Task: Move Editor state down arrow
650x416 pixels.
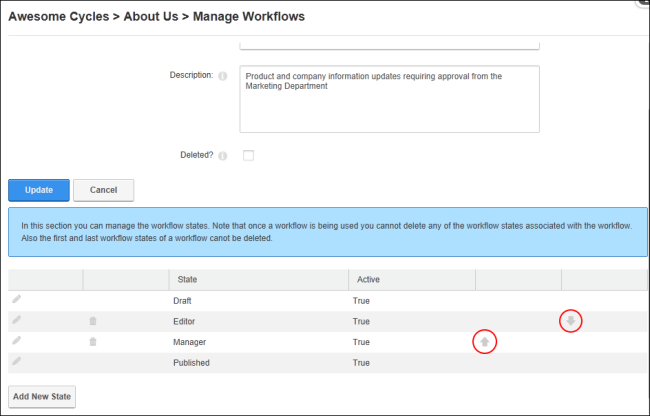Action: (x=571, y=321)
